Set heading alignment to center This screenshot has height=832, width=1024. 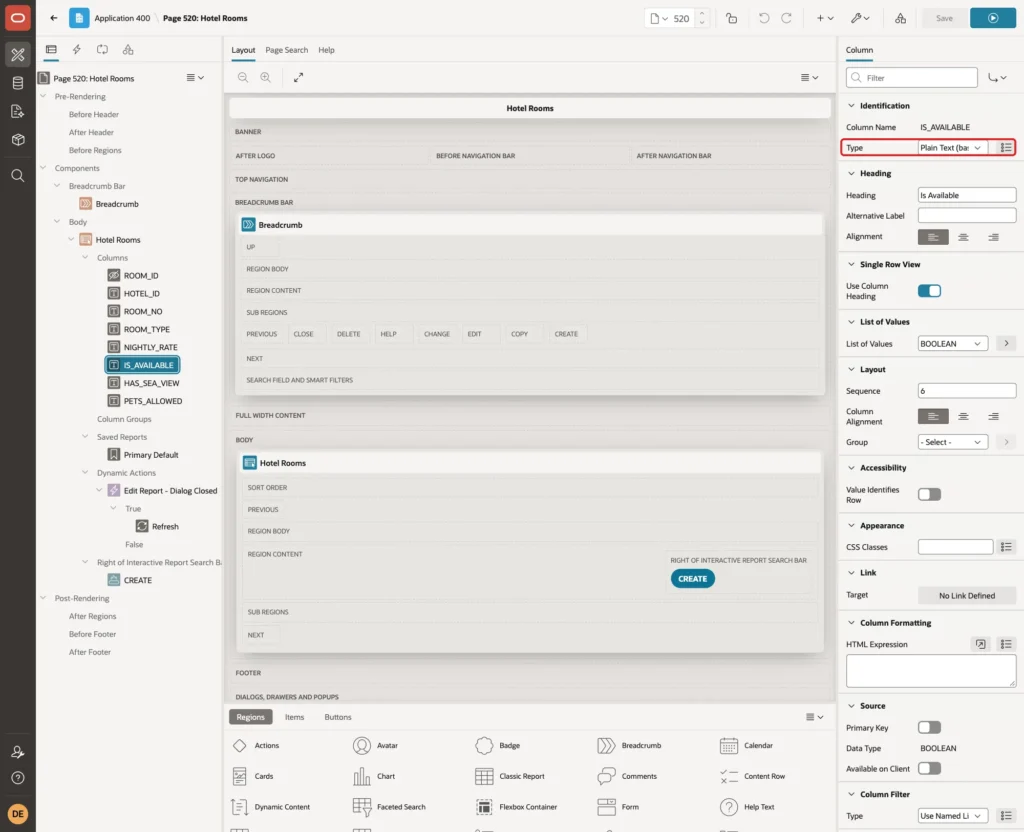tap(963, 237)
